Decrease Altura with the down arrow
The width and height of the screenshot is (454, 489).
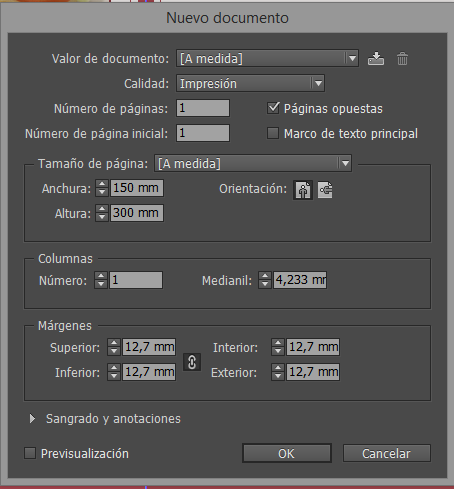(102, 217)
